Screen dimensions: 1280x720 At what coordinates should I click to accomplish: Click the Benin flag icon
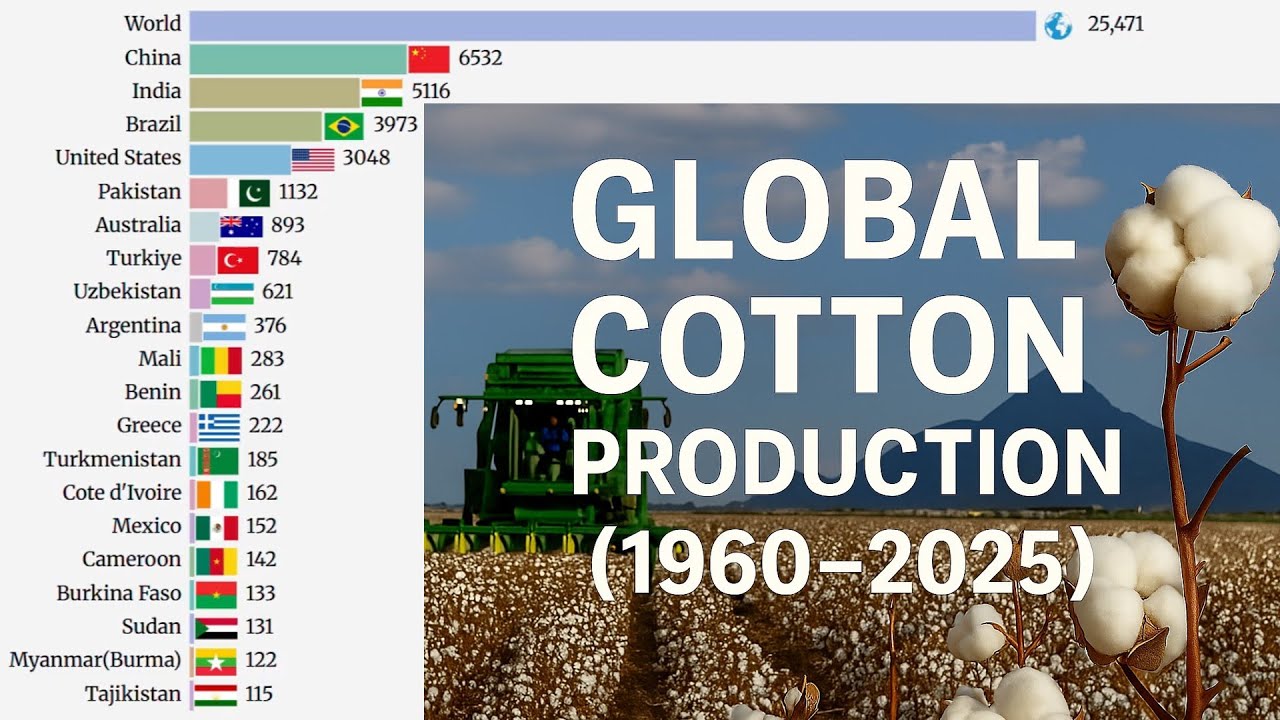pos(220,393)
